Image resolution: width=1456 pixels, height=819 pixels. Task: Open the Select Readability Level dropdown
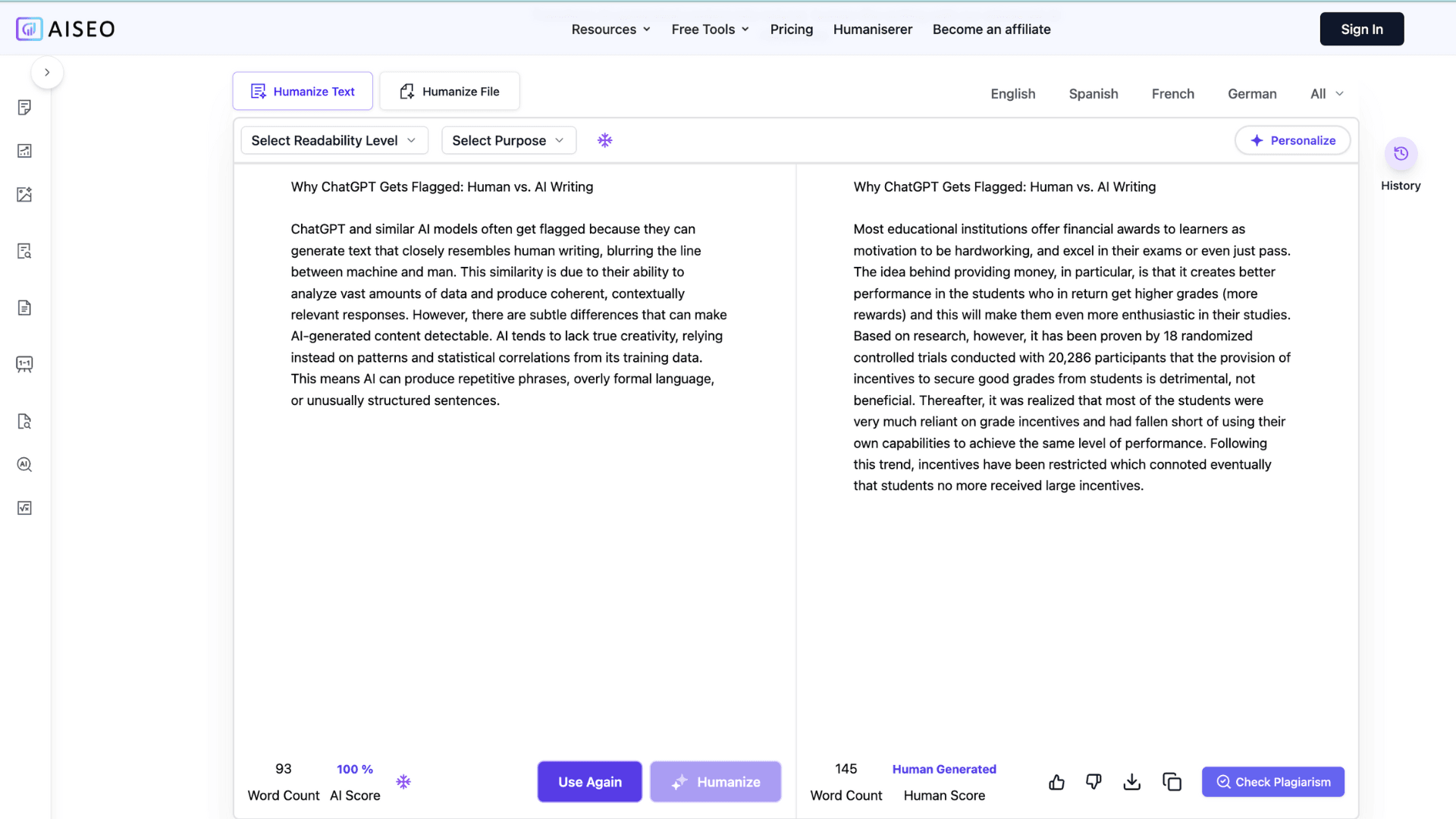pos(334,140)
